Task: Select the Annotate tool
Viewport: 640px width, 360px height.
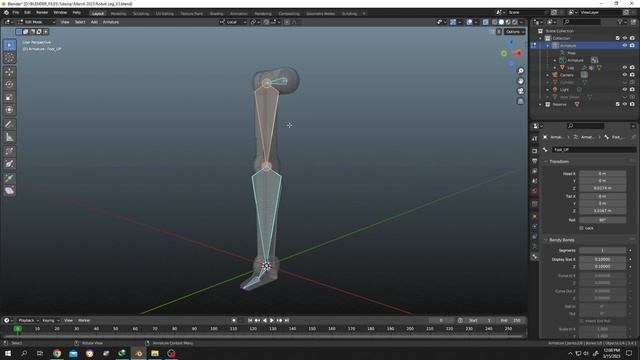Action: pyautogui.click(x=9, y=124)
